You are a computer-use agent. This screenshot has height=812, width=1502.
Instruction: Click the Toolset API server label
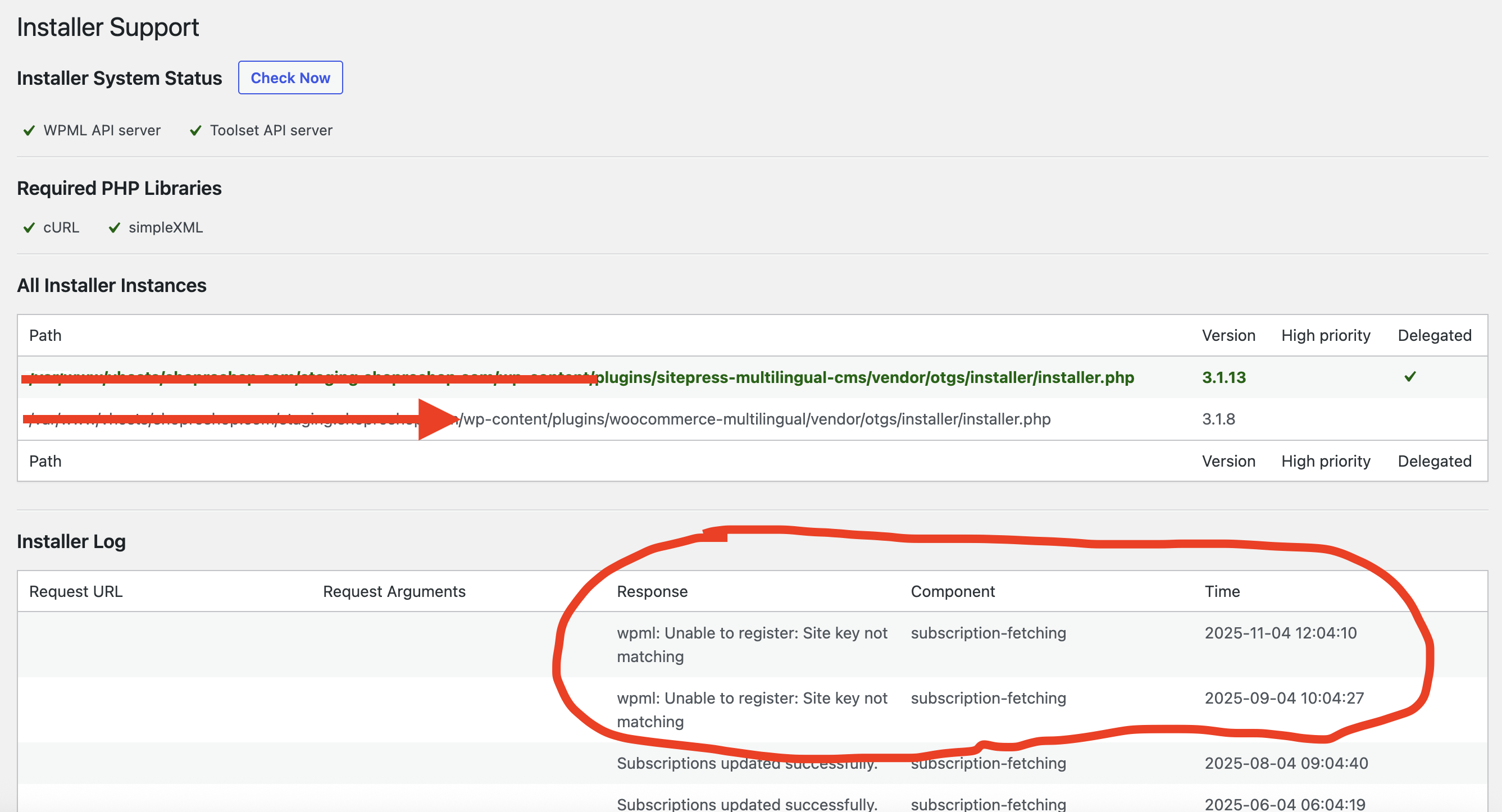[271, 131]
